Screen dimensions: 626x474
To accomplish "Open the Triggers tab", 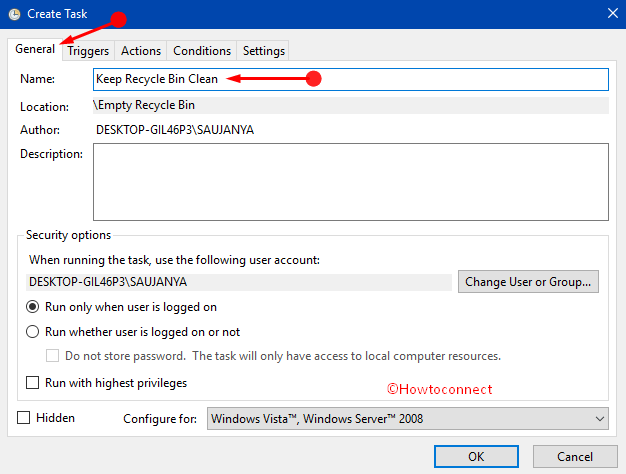I will (88, 51).
